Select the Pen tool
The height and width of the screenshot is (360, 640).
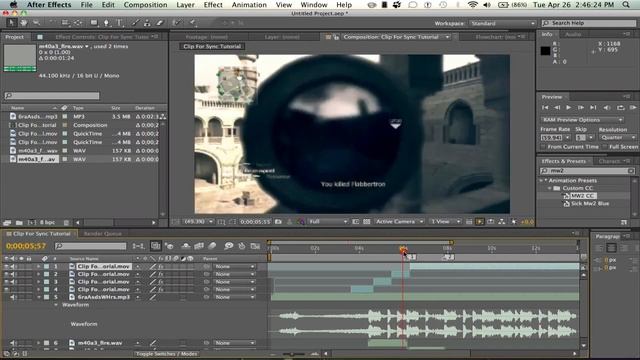(x=107, y=23)
